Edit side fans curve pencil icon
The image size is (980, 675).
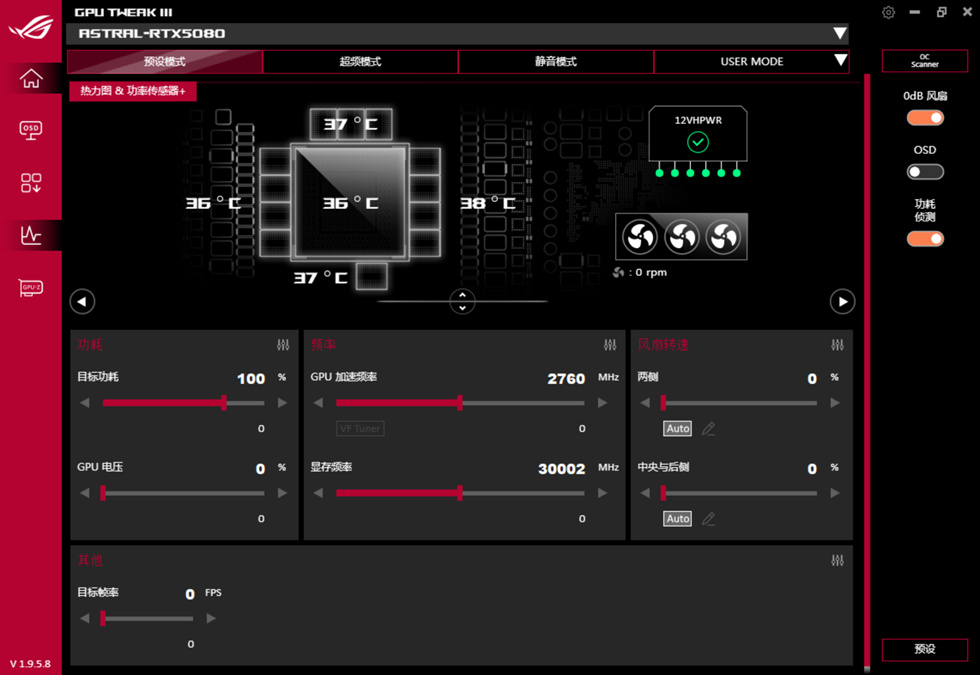pyautogui.click(x=708, y=429)
